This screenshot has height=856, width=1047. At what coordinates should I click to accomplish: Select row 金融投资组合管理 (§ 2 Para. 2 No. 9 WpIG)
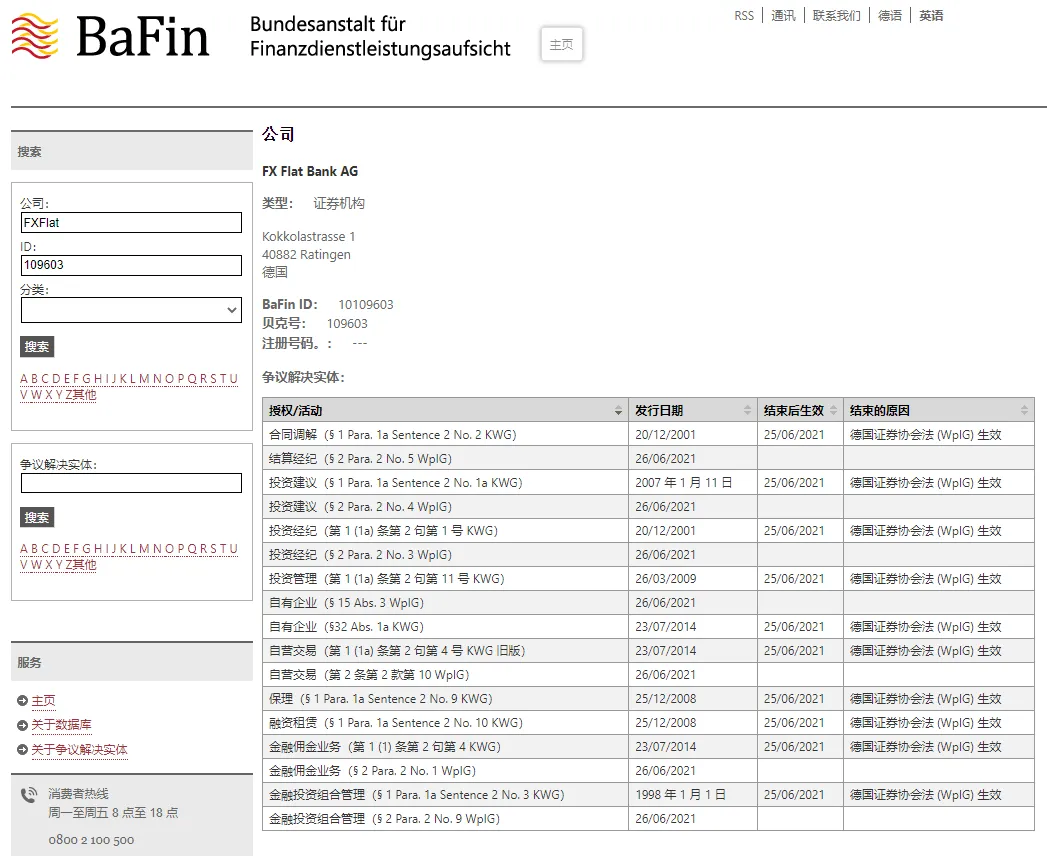[x=648, y=819]
